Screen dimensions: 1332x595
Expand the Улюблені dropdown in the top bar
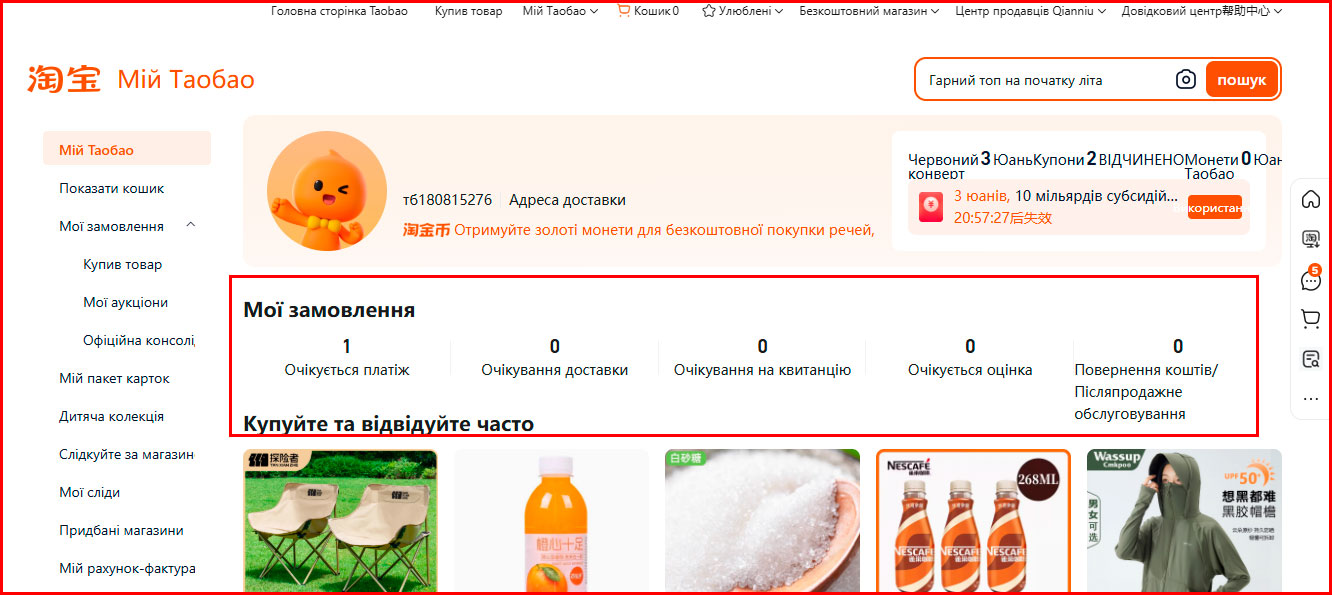[742, 11]
